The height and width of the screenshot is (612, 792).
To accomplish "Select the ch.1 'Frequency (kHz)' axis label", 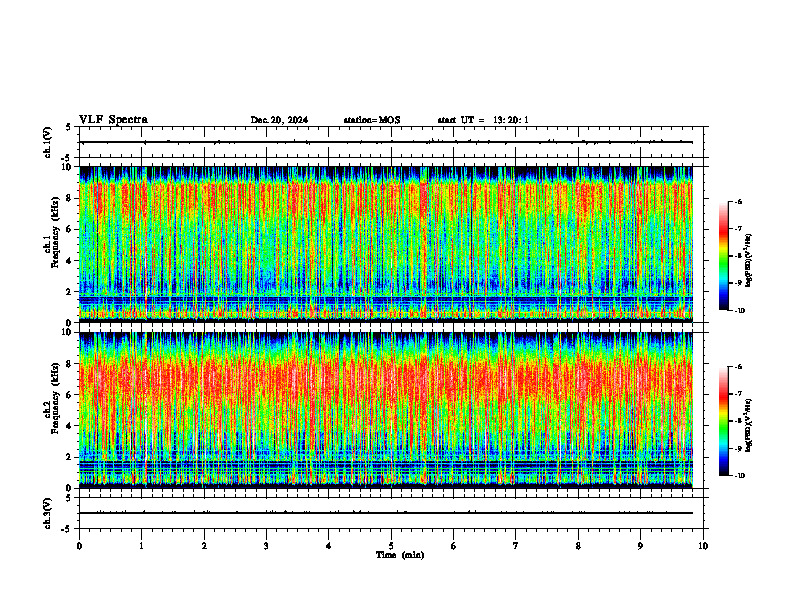I will coord(55,232).
